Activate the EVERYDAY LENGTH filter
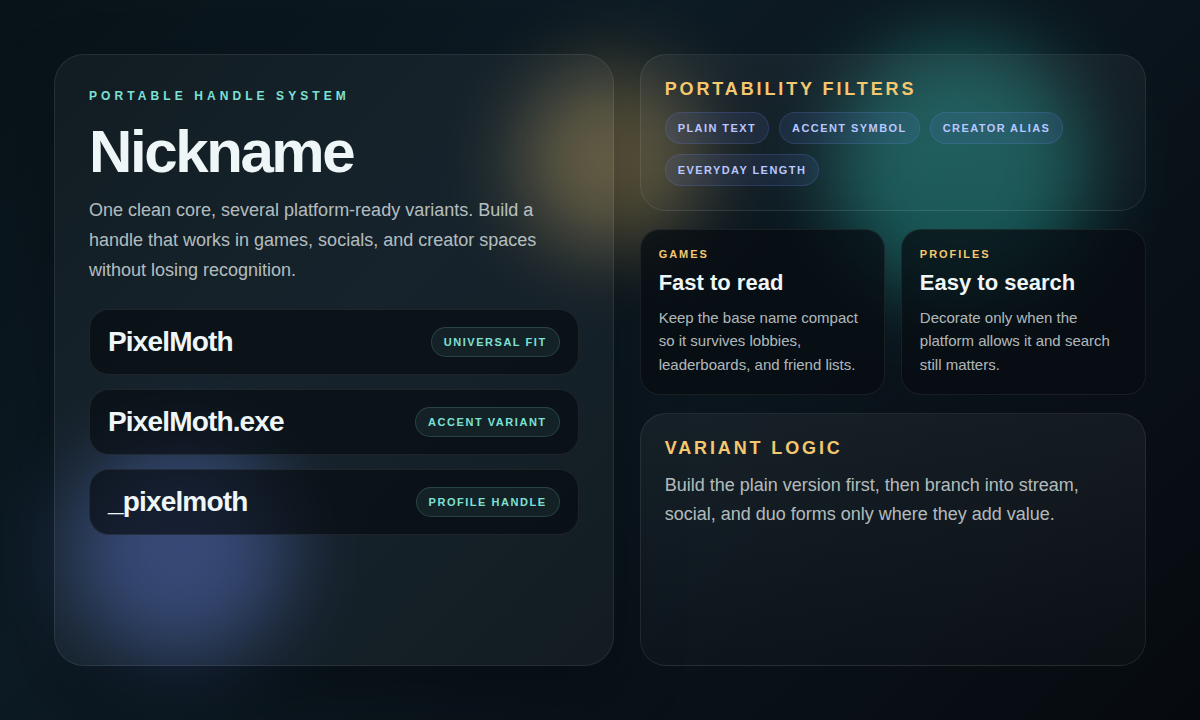 741,169
